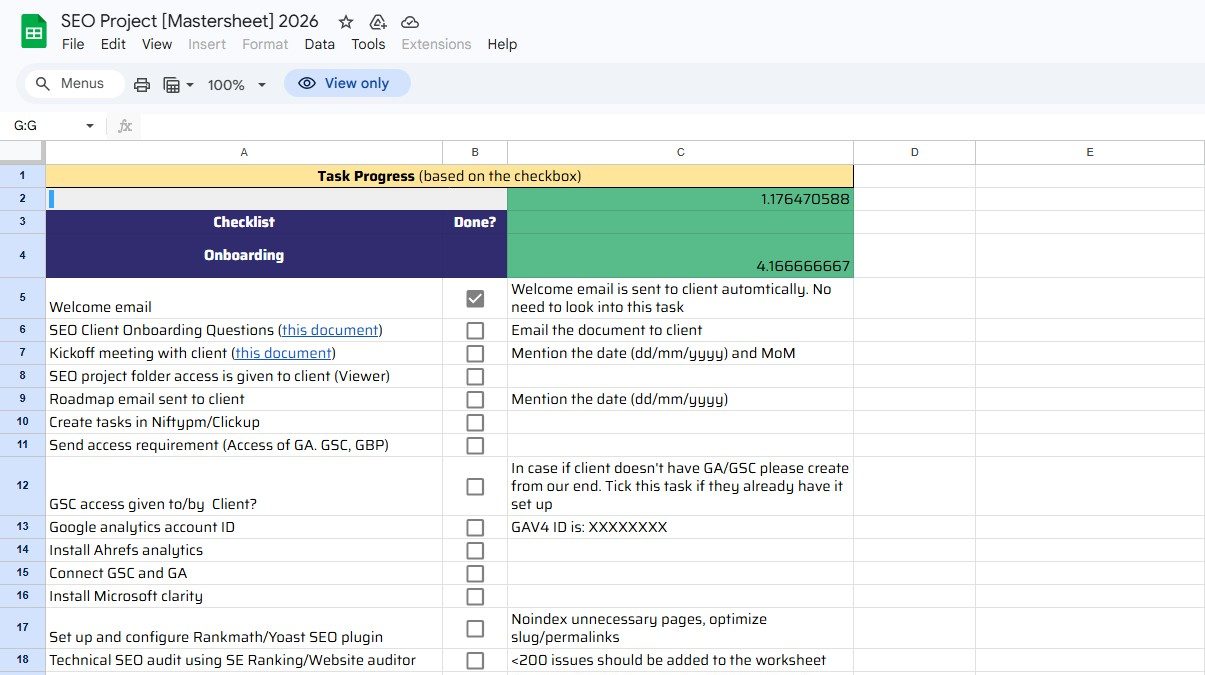Click the View only button
Screen dimensions: 1205x675
point(347,83)
